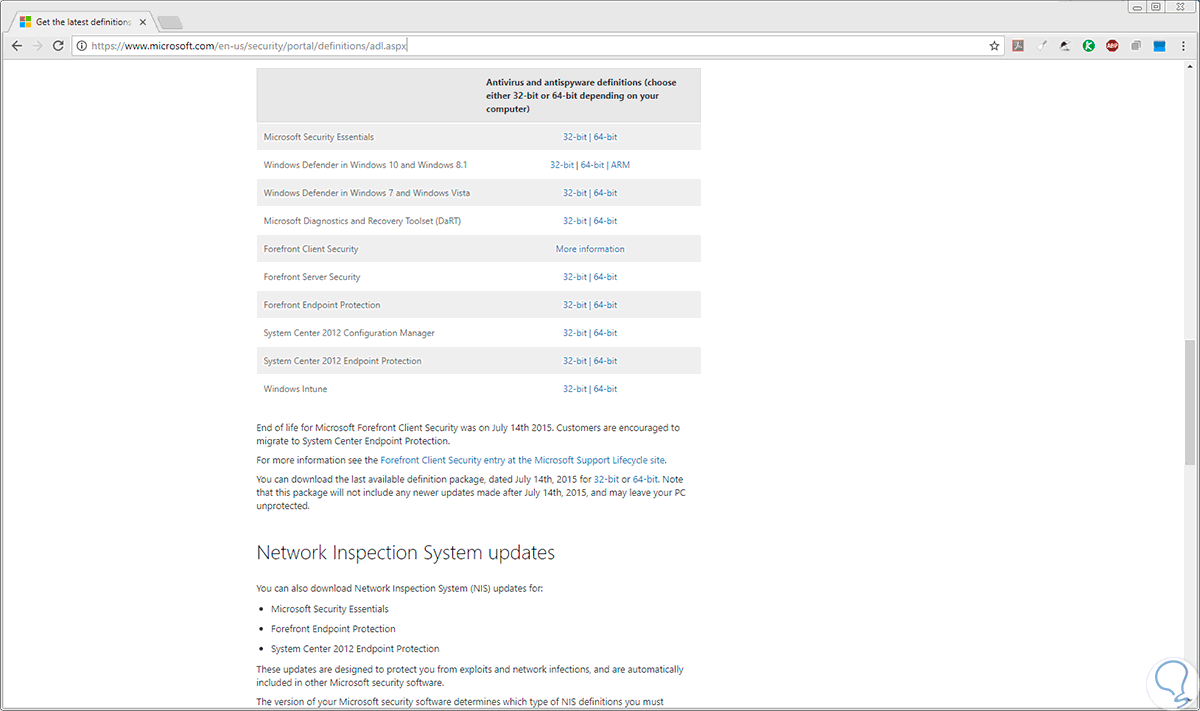Click the vertical scrollbar thumb

[1189, 402]
